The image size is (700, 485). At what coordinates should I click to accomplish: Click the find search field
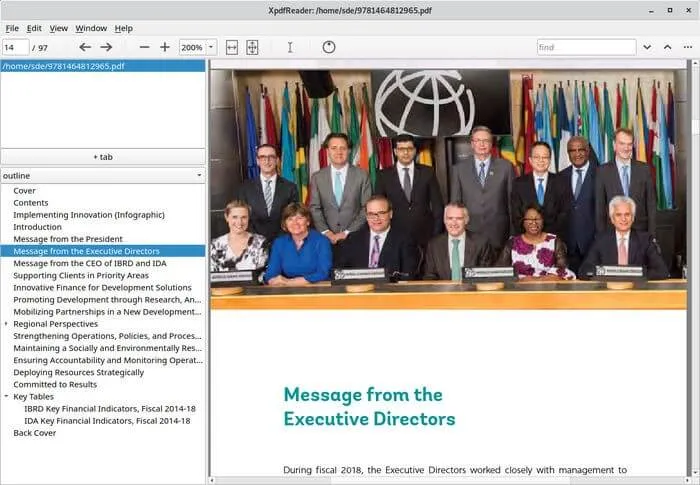point(585,47)
